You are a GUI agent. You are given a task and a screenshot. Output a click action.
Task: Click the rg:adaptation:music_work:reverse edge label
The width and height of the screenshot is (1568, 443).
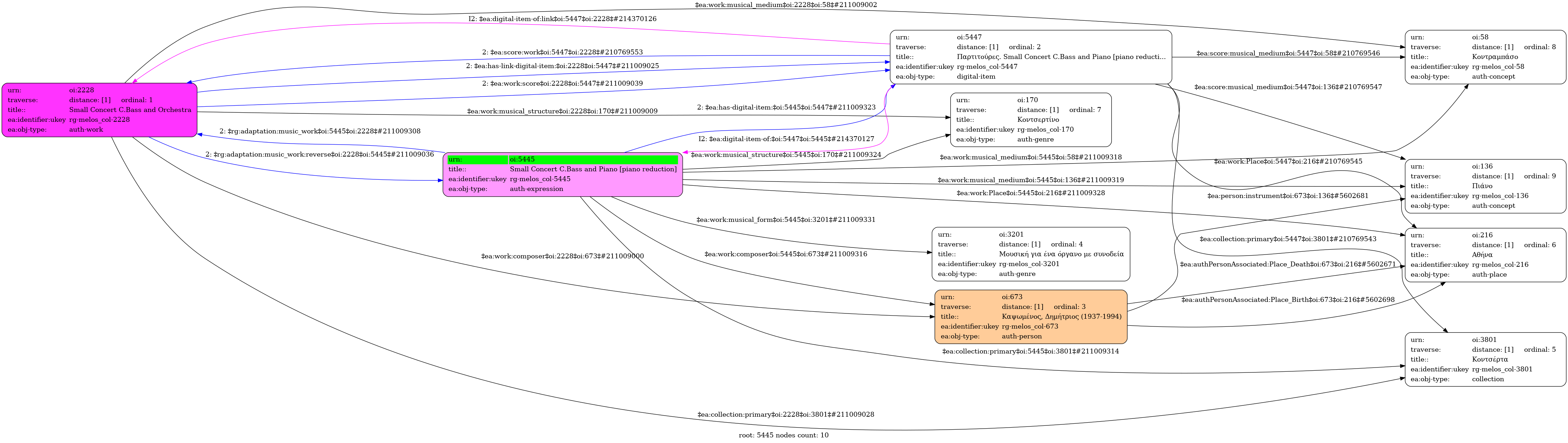pos(319,154)
